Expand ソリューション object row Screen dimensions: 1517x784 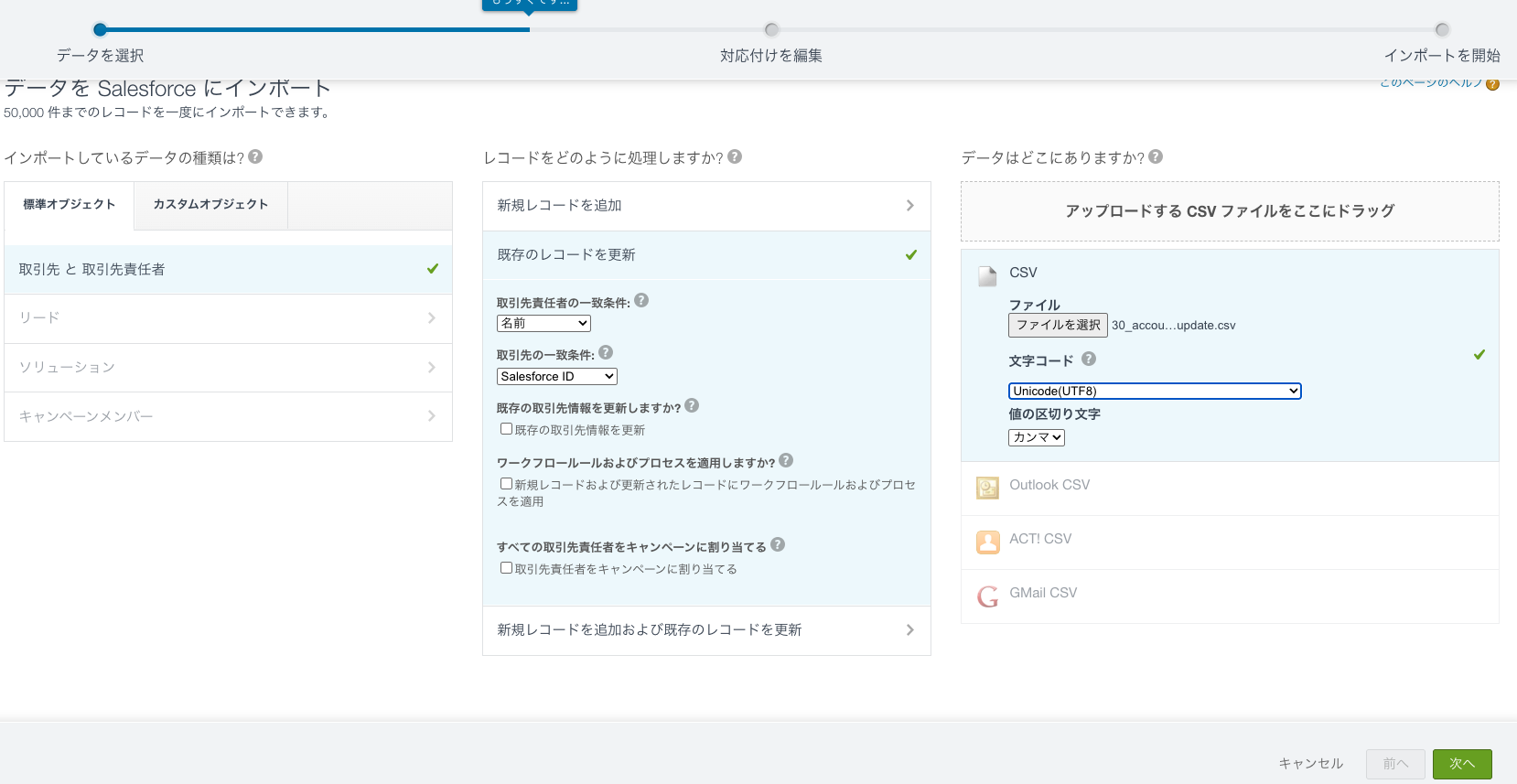click(x=228, y=368)
